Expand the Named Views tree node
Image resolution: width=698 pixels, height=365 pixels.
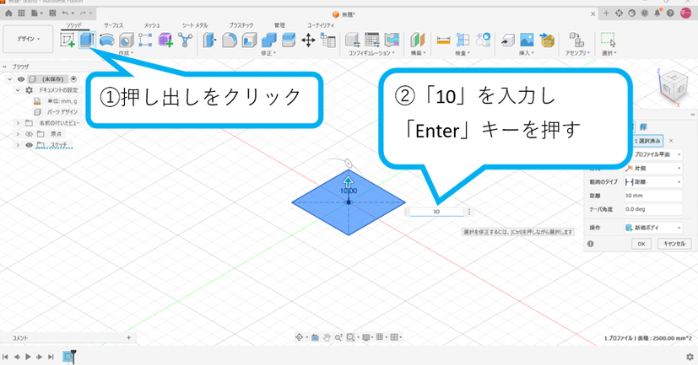[18, 123]
